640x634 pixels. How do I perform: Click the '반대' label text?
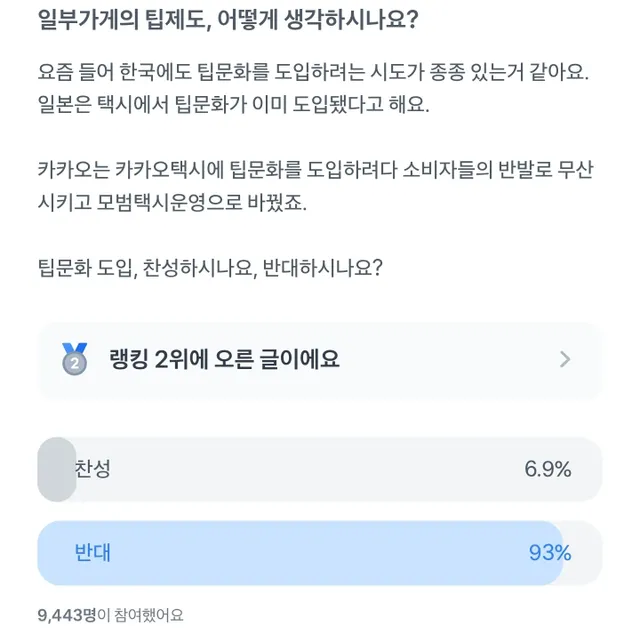pos(92,553)
